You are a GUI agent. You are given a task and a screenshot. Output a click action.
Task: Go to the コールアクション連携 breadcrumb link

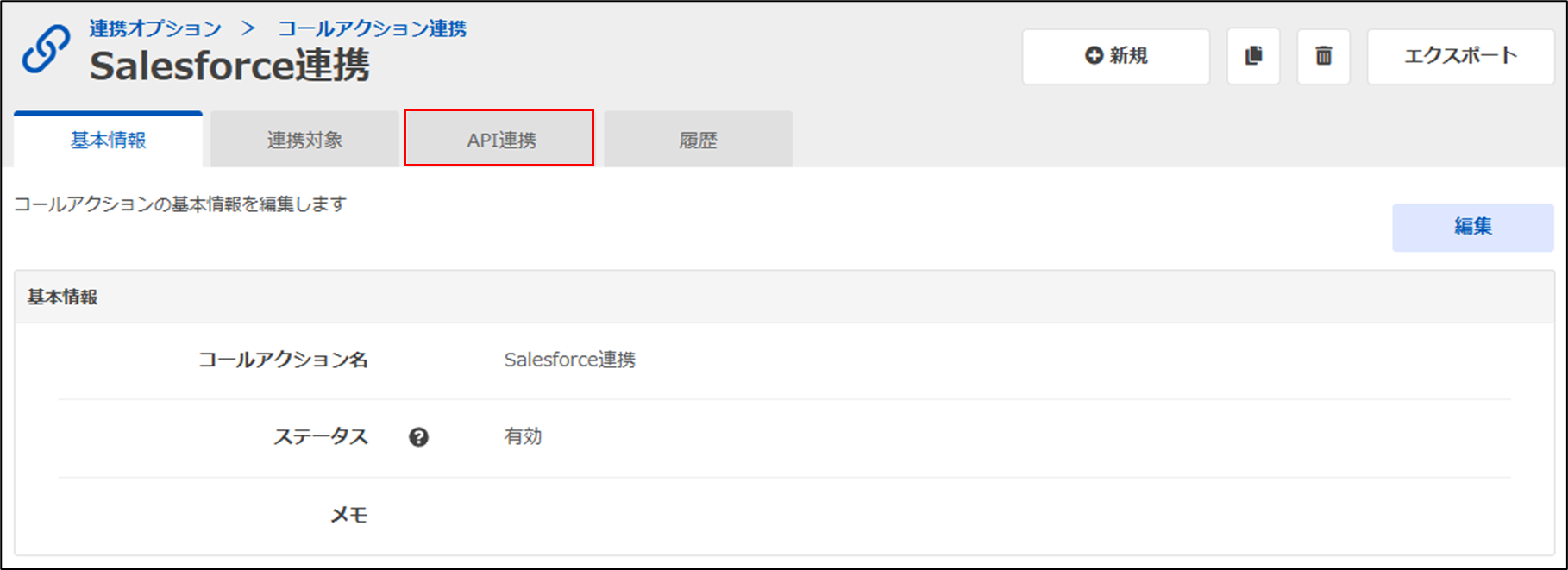372,28
